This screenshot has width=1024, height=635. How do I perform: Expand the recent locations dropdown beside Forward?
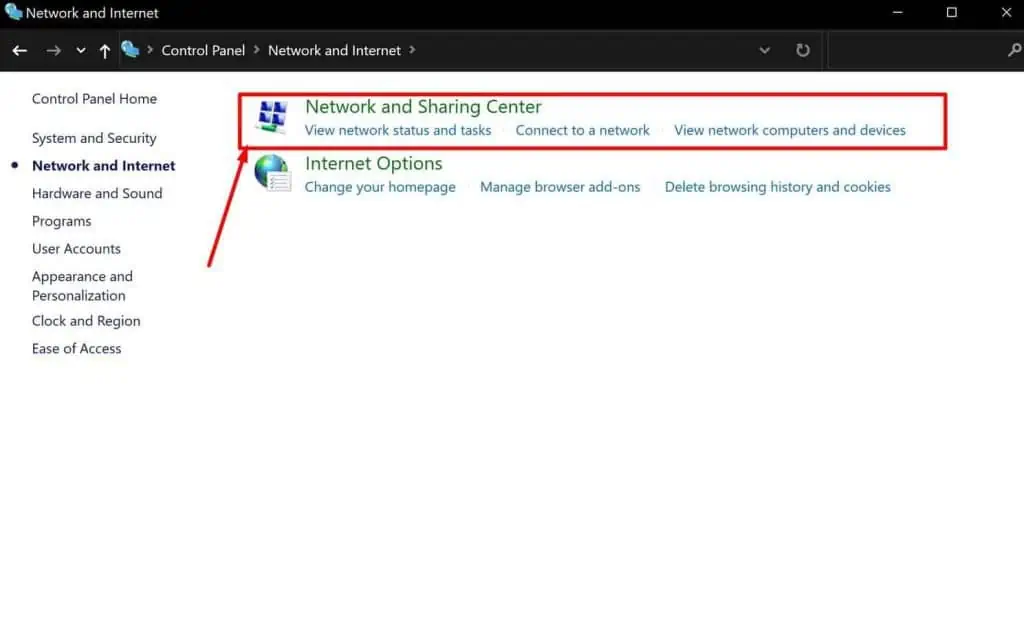[x=81, y=49]
